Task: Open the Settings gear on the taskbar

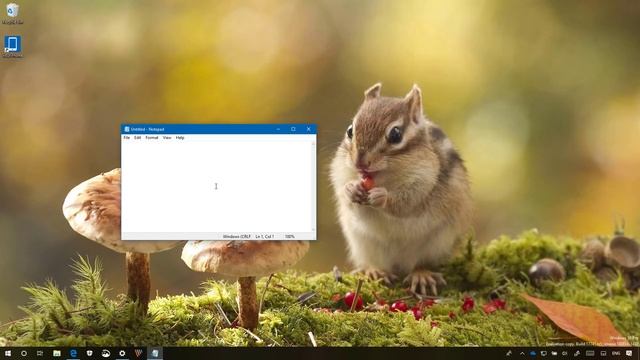Action: point(122,353)
